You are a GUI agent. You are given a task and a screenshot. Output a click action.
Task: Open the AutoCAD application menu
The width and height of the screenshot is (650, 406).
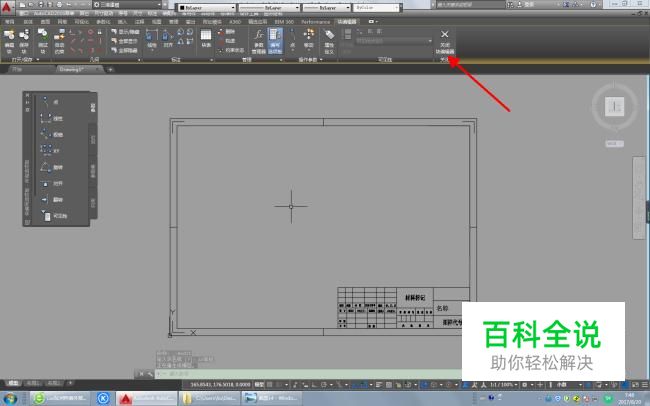[x=7, y=7]
